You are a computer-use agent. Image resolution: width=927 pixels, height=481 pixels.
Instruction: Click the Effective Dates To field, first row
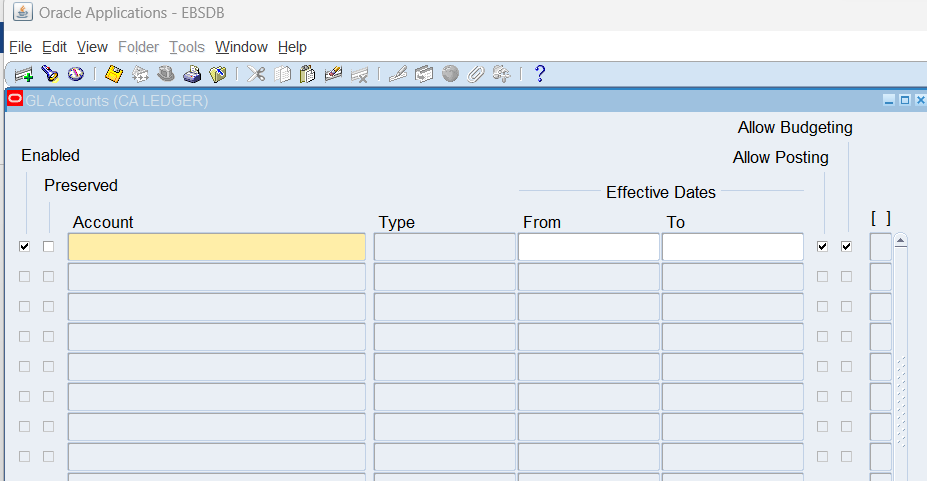tap(732, 247)
